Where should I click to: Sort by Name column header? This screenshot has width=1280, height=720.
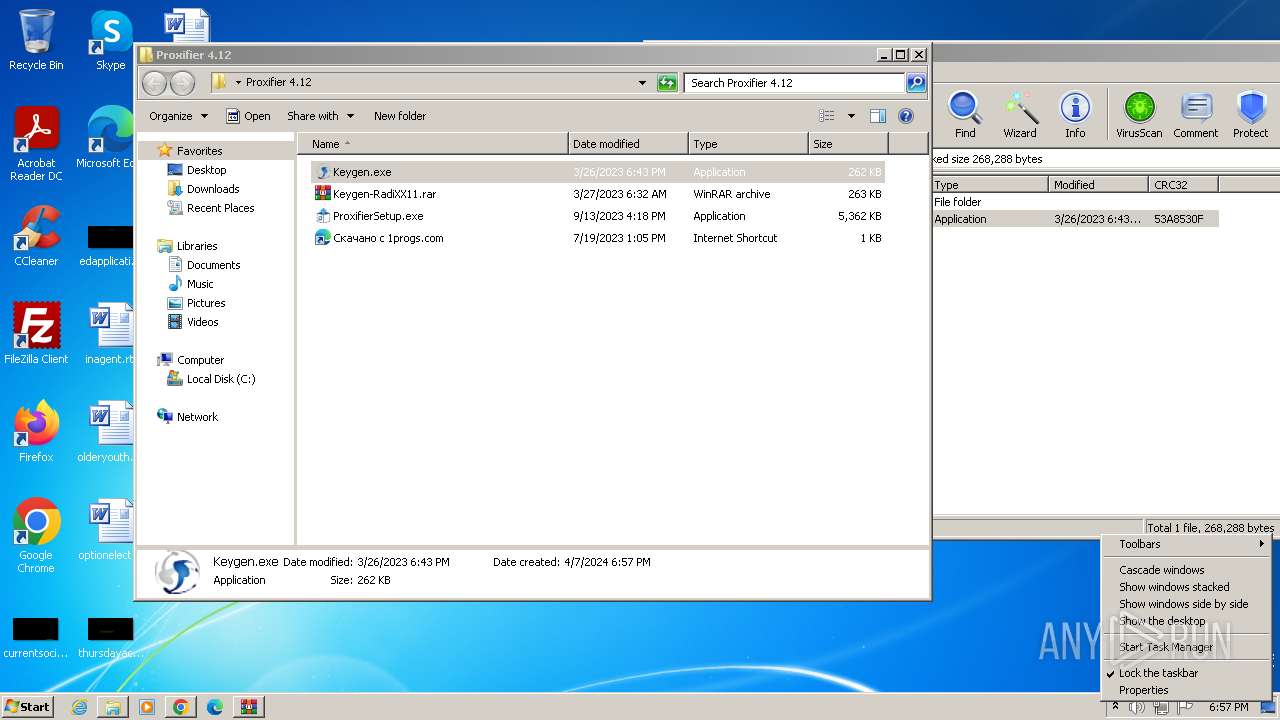coord(433,144)
